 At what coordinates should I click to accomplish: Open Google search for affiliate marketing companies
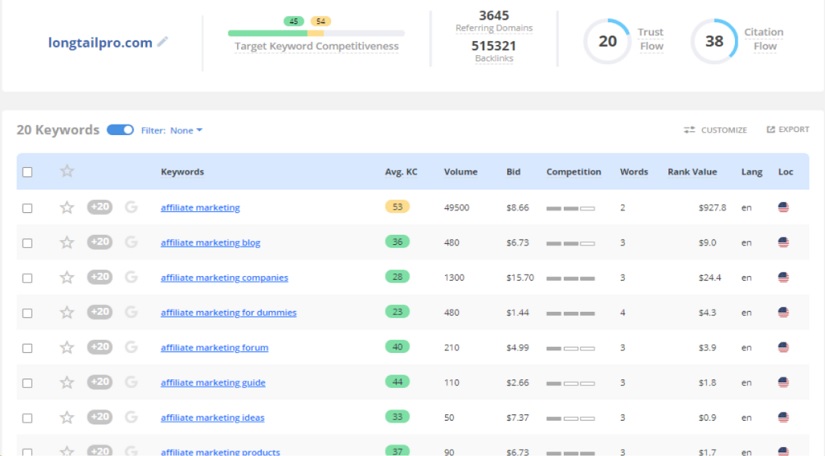pyautogui.click(x=131, y=277)
